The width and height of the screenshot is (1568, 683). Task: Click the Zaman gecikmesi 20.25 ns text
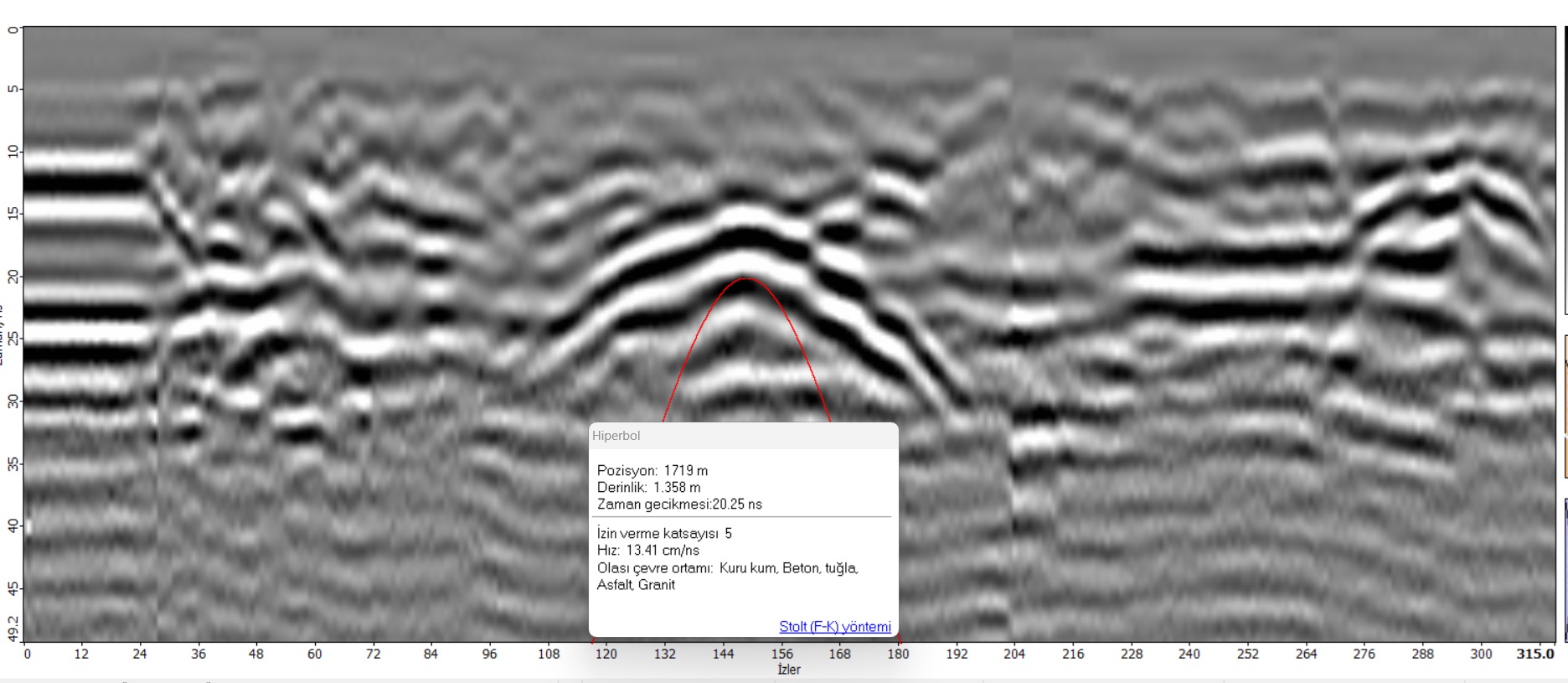[679, 504]
